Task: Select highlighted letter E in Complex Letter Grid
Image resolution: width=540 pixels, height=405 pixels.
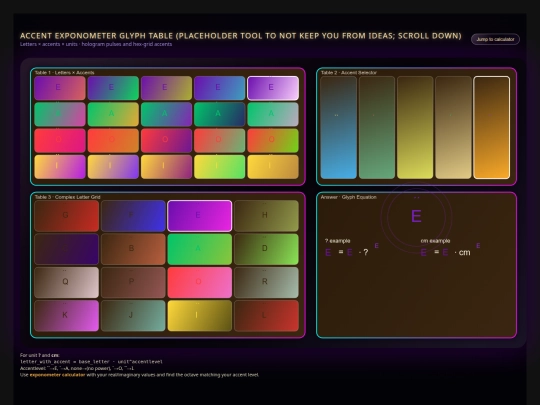Action: click(200, 216)
